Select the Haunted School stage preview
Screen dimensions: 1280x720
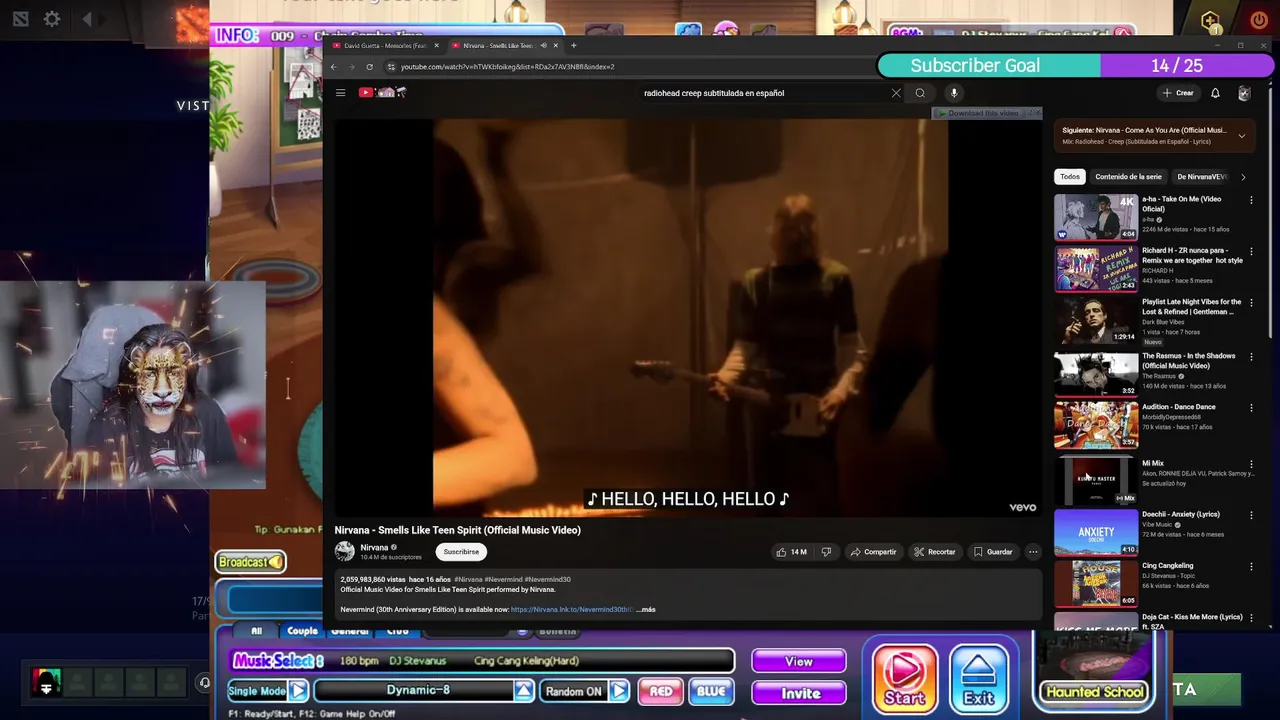click(x=1095, y=671)
